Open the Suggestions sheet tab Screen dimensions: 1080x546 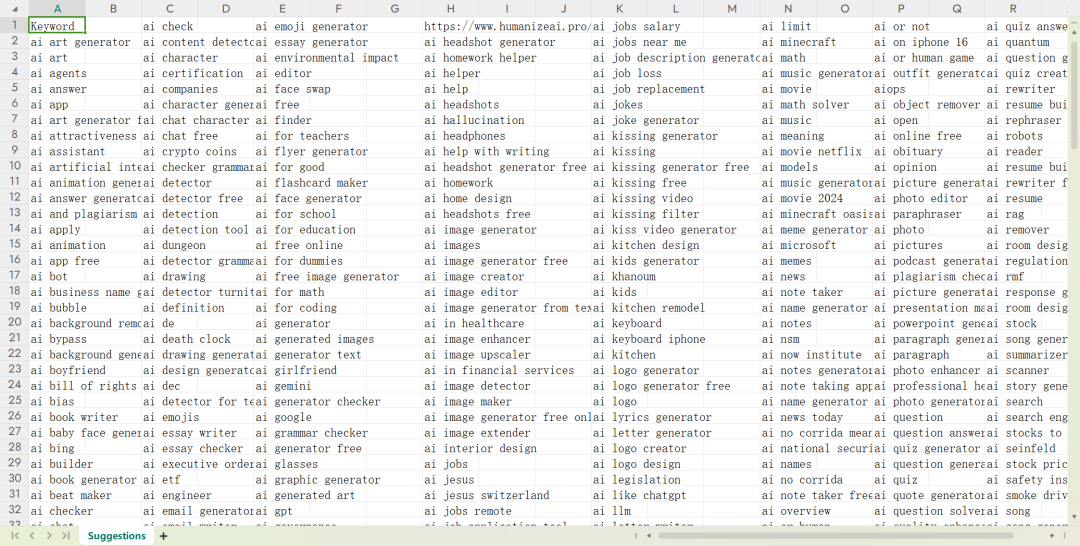click(117, 536)
